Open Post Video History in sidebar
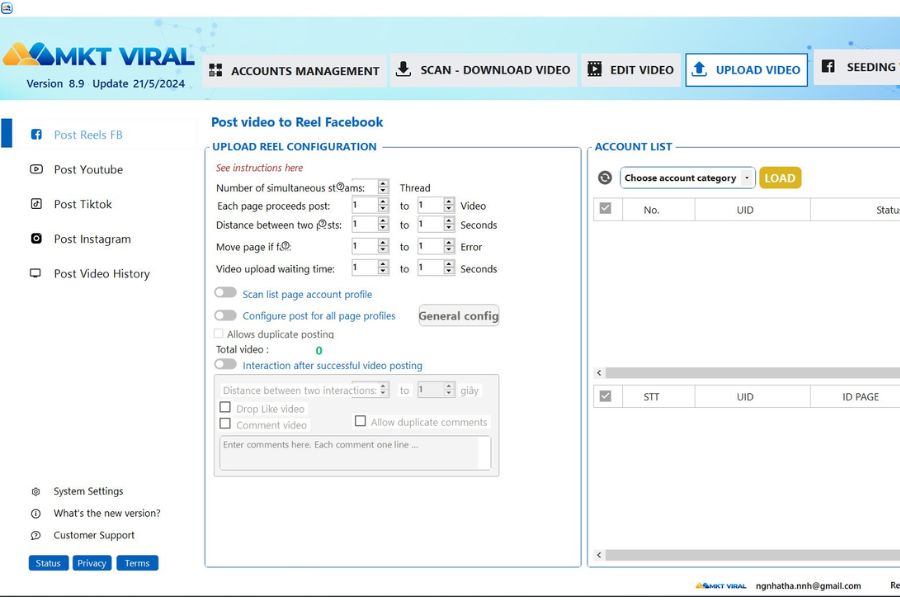Screen dimensions: 900x600 click(x=102, y=273)
